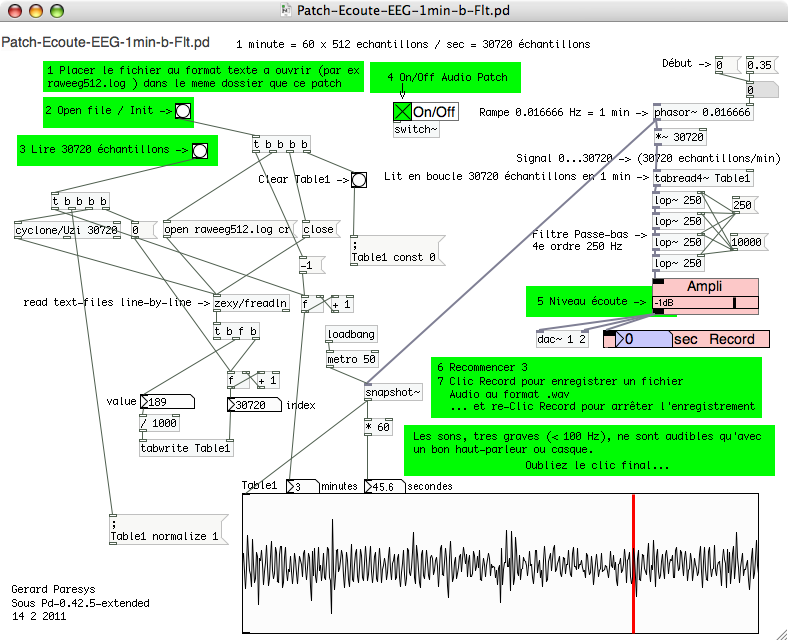
Task: Click the trigger t b b b b above cyclone/Uzi
Action: point(80,202)
